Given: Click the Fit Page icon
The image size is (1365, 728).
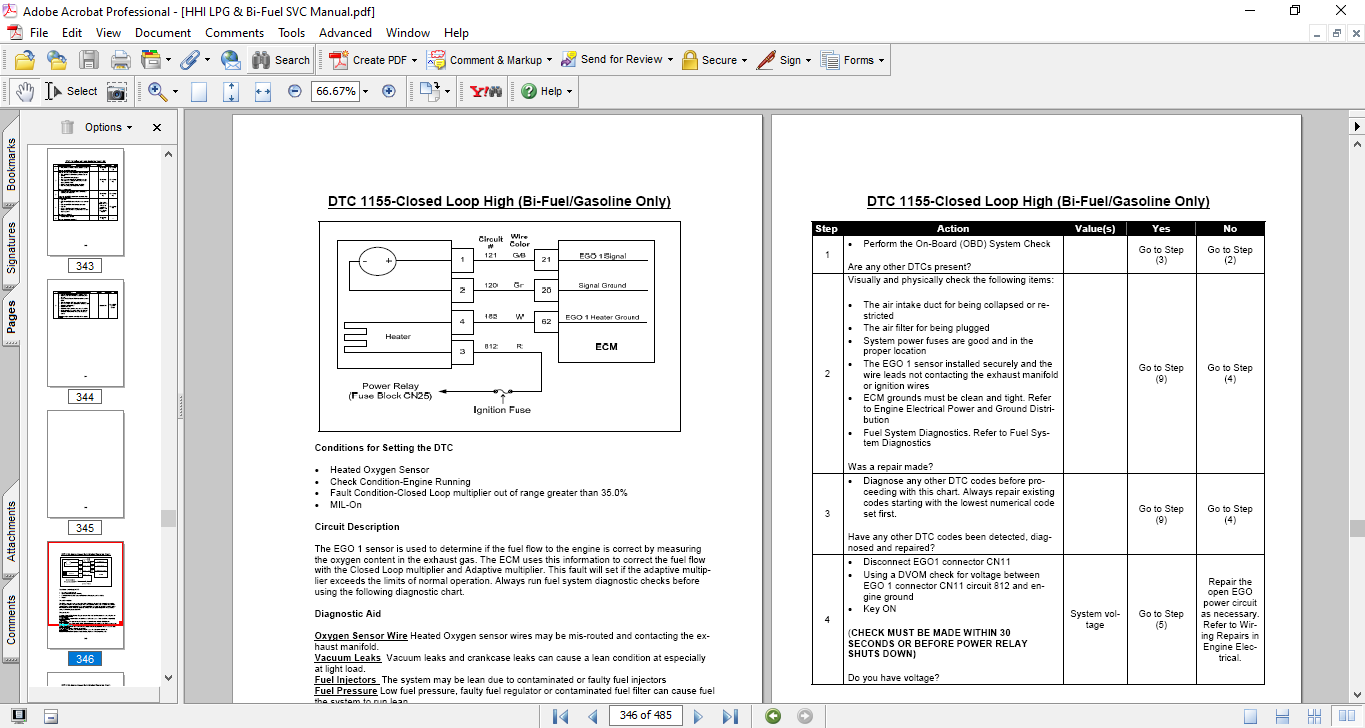Looking at the screenshot, I should tap(231, 91).
